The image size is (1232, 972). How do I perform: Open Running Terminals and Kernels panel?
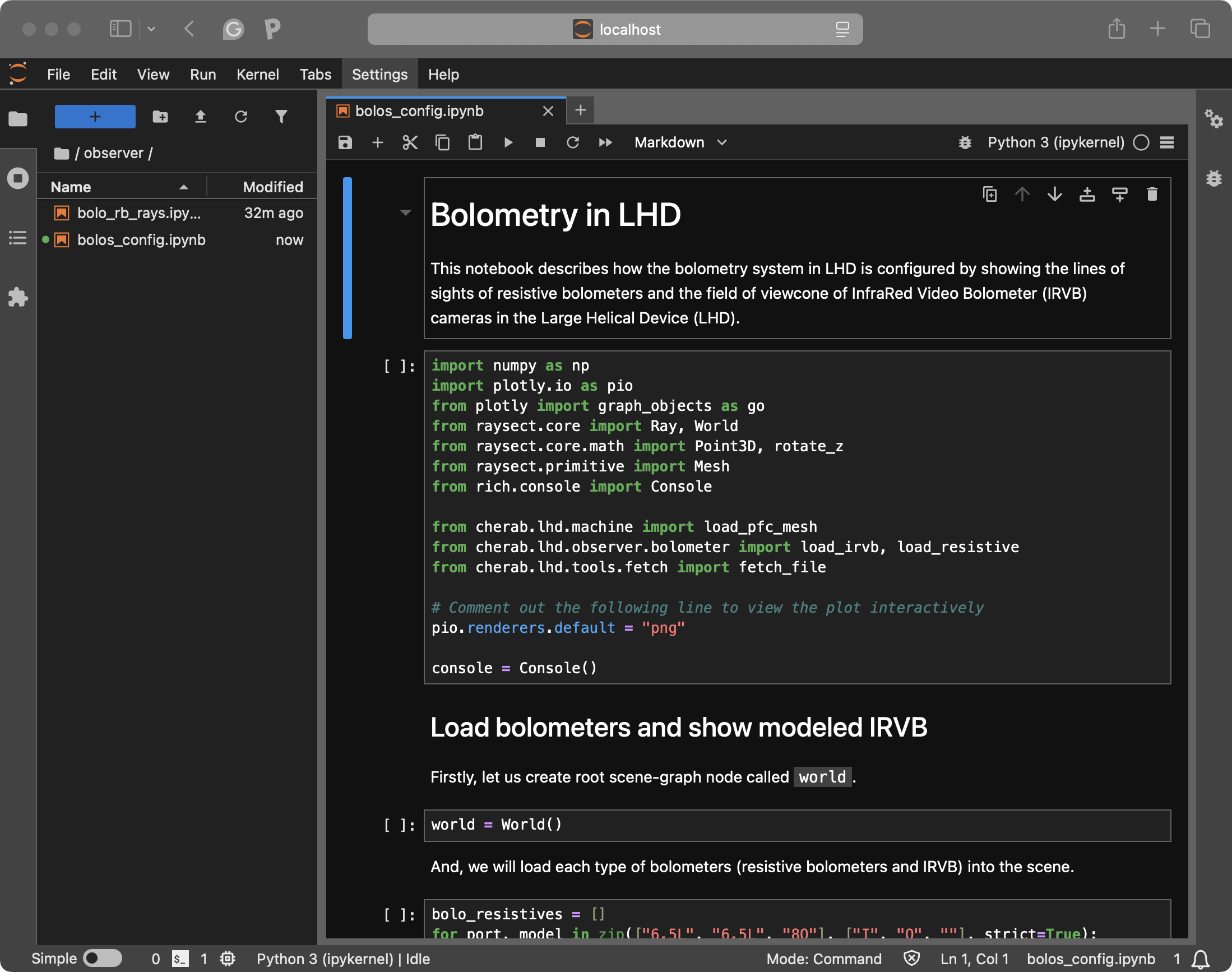pyautogui.click(x=17, y=178)
